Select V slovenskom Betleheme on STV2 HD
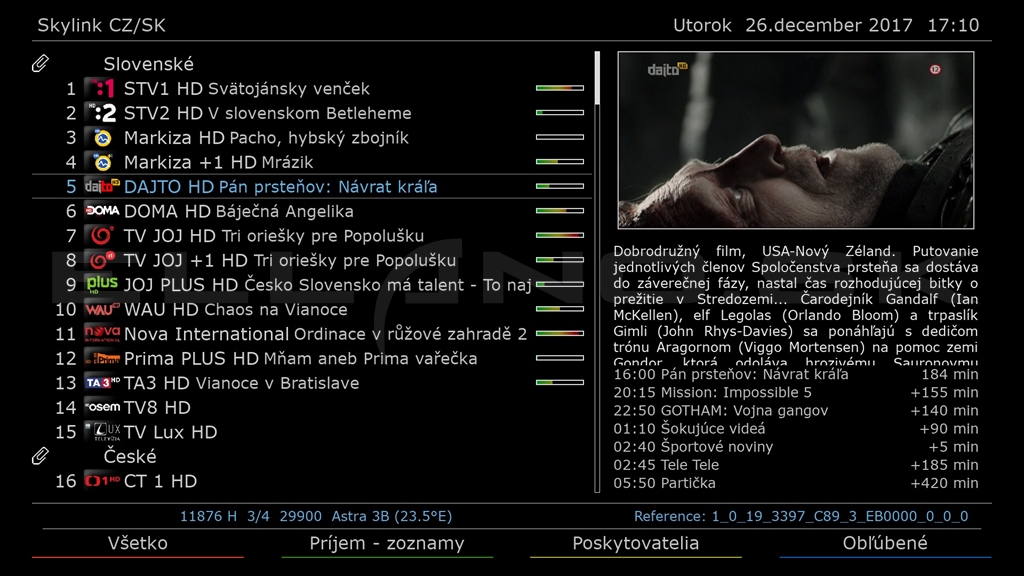Viewport: 1024px width, 576px height. click(310, 114)
